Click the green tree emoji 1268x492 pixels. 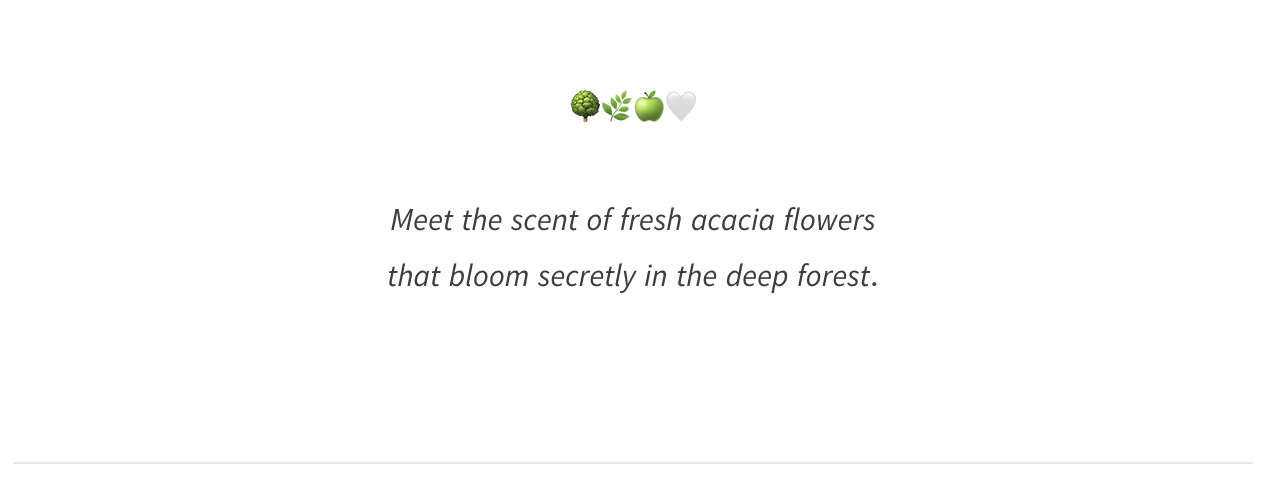584,106
